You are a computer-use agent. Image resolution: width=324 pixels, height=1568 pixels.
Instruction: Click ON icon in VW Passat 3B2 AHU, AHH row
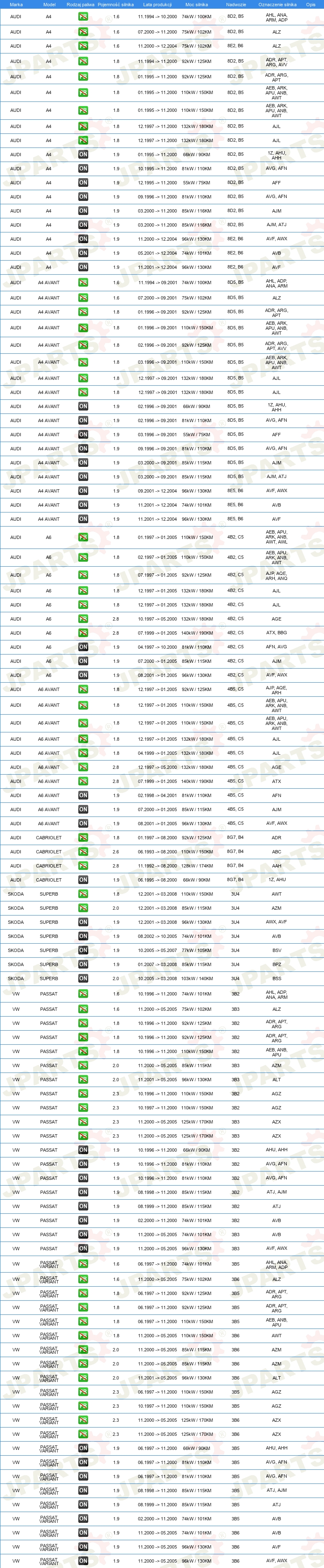pos(83,1150)
